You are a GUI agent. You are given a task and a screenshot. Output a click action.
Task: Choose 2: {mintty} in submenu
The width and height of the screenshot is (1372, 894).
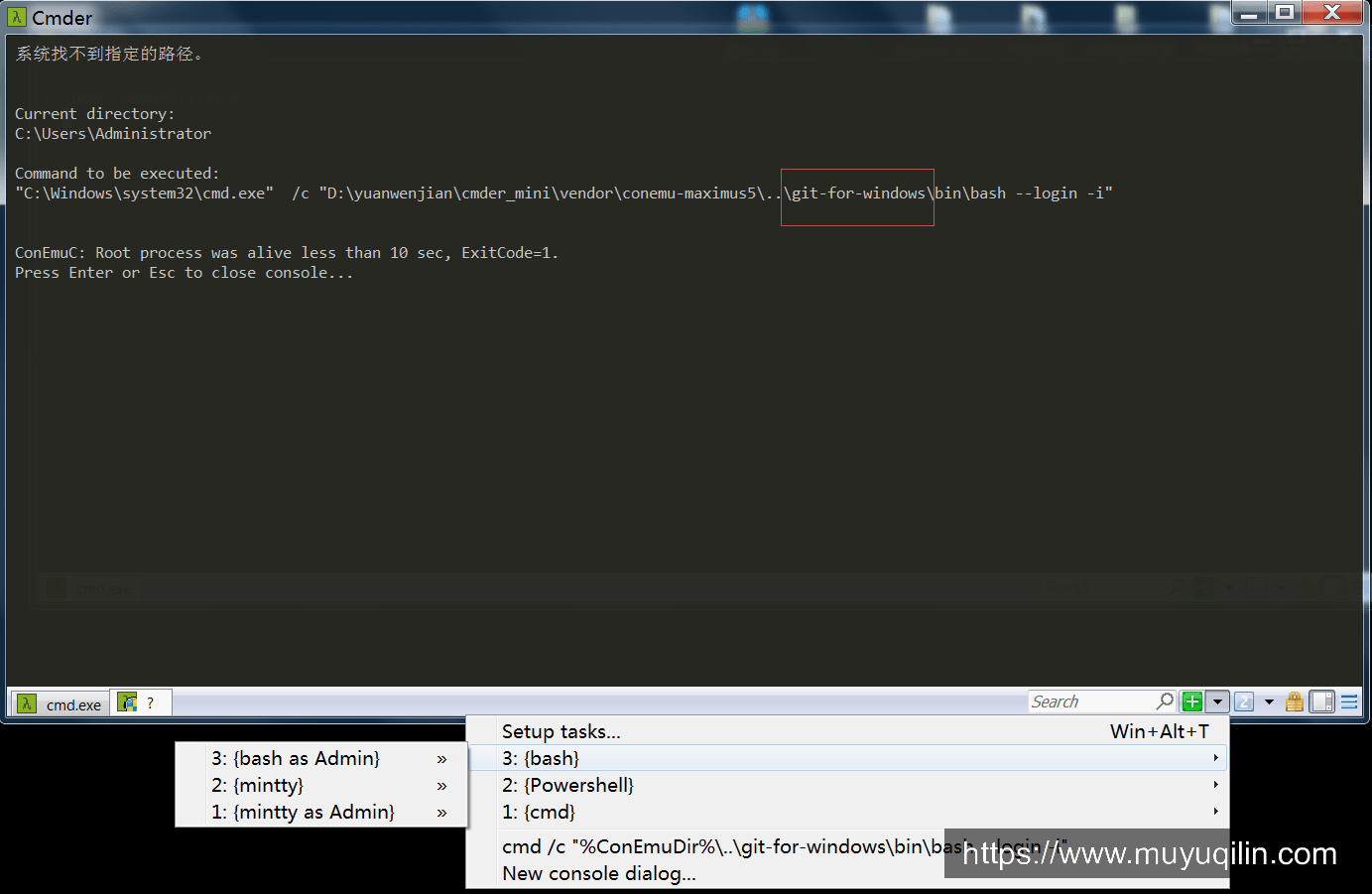pos(321,785)
